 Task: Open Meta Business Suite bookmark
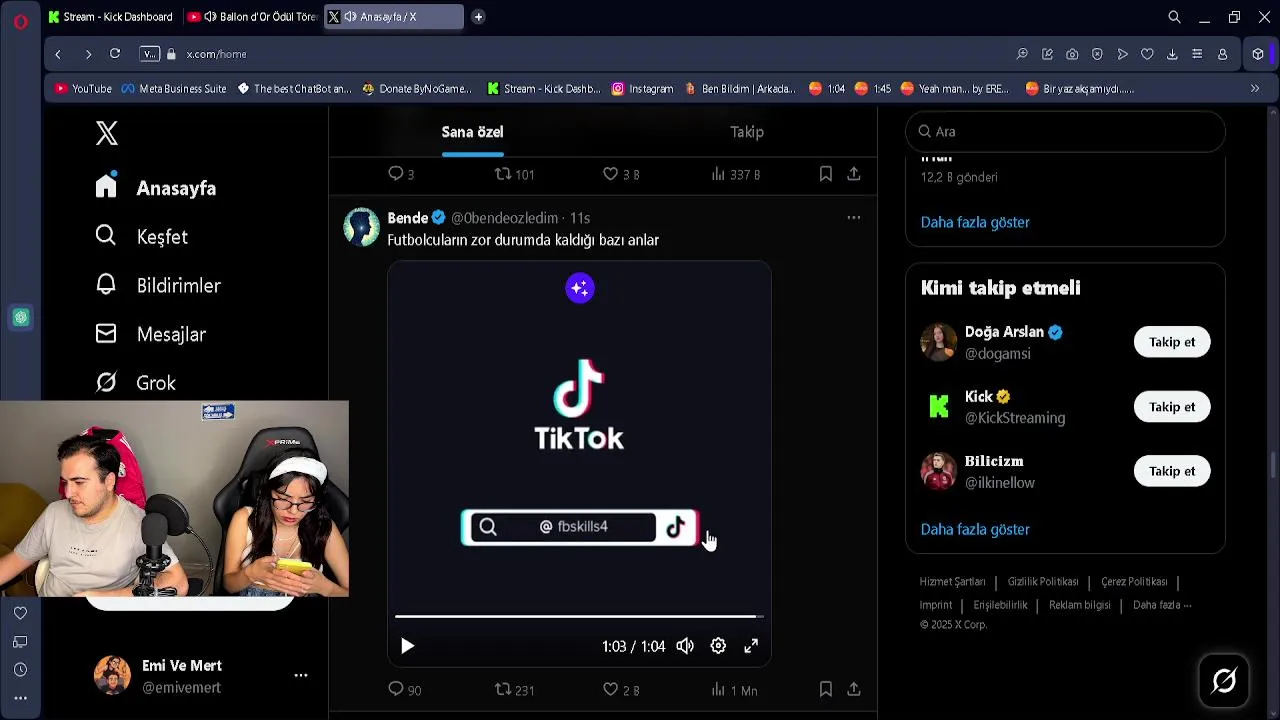174,89
